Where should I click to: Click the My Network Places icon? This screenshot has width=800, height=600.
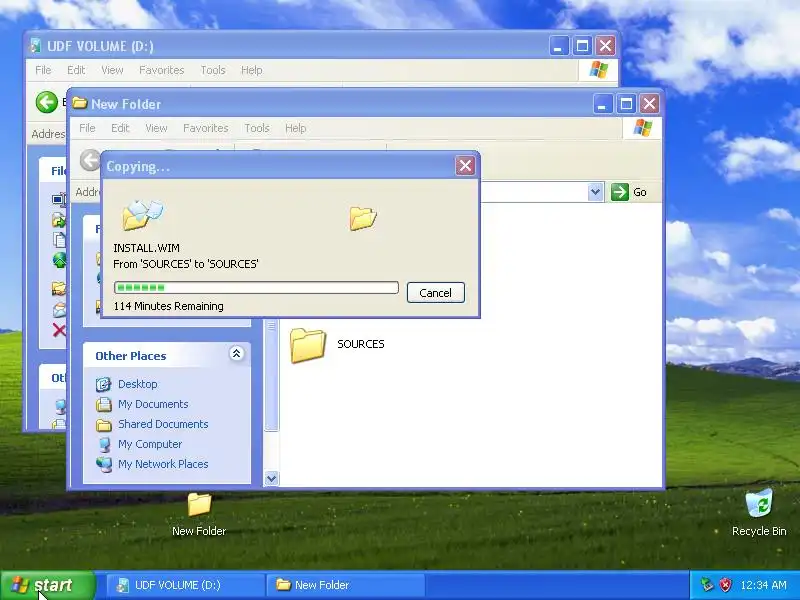click(104, 464)
